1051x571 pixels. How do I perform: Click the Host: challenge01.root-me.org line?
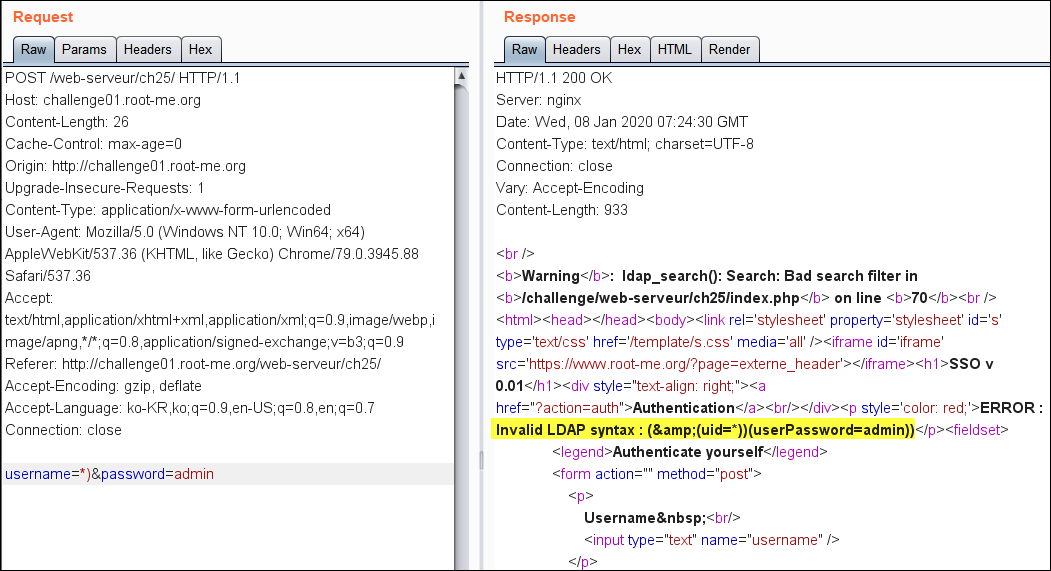[x=103, y=100]
